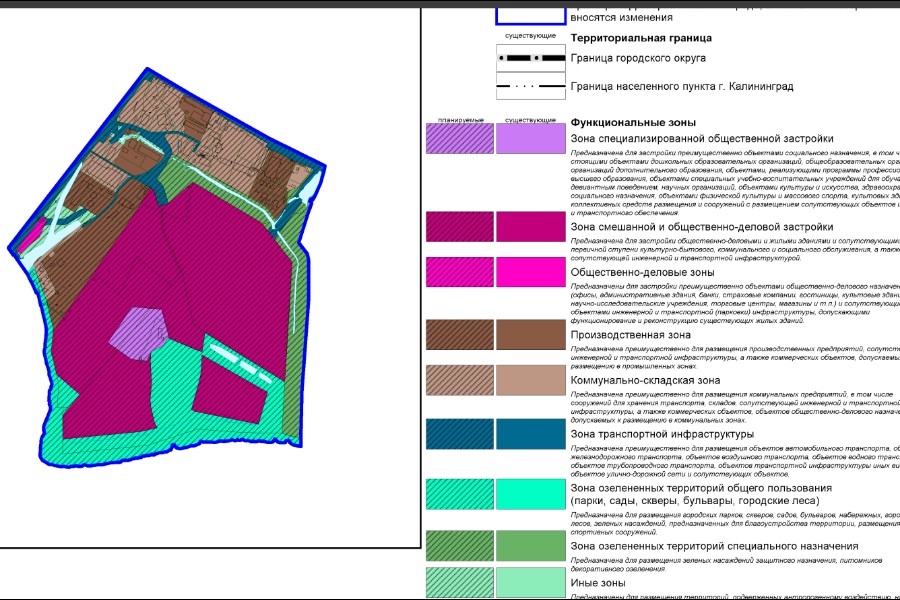Click 'Зона смешанной и общественно-деловой застройки' label
900x600 pixels.
[x=696, y=227]
